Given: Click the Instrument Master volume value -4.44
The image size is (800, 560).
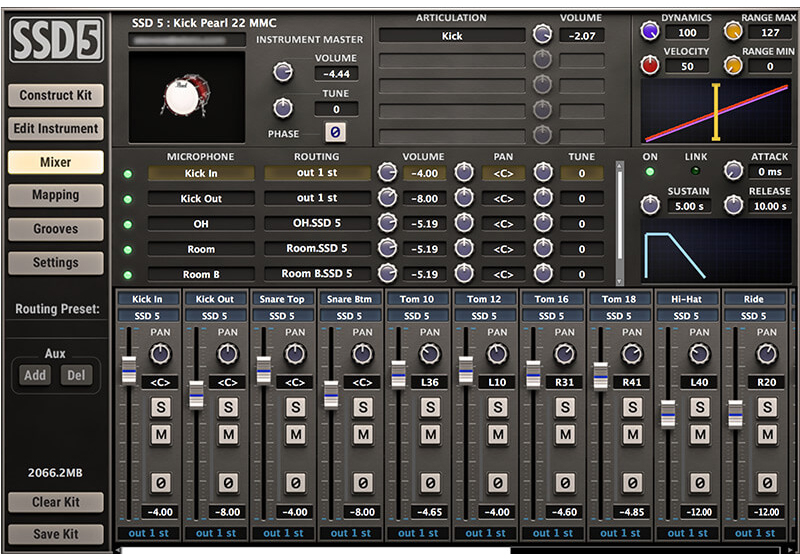Looking at the screenshot, I should coord(336,74).
